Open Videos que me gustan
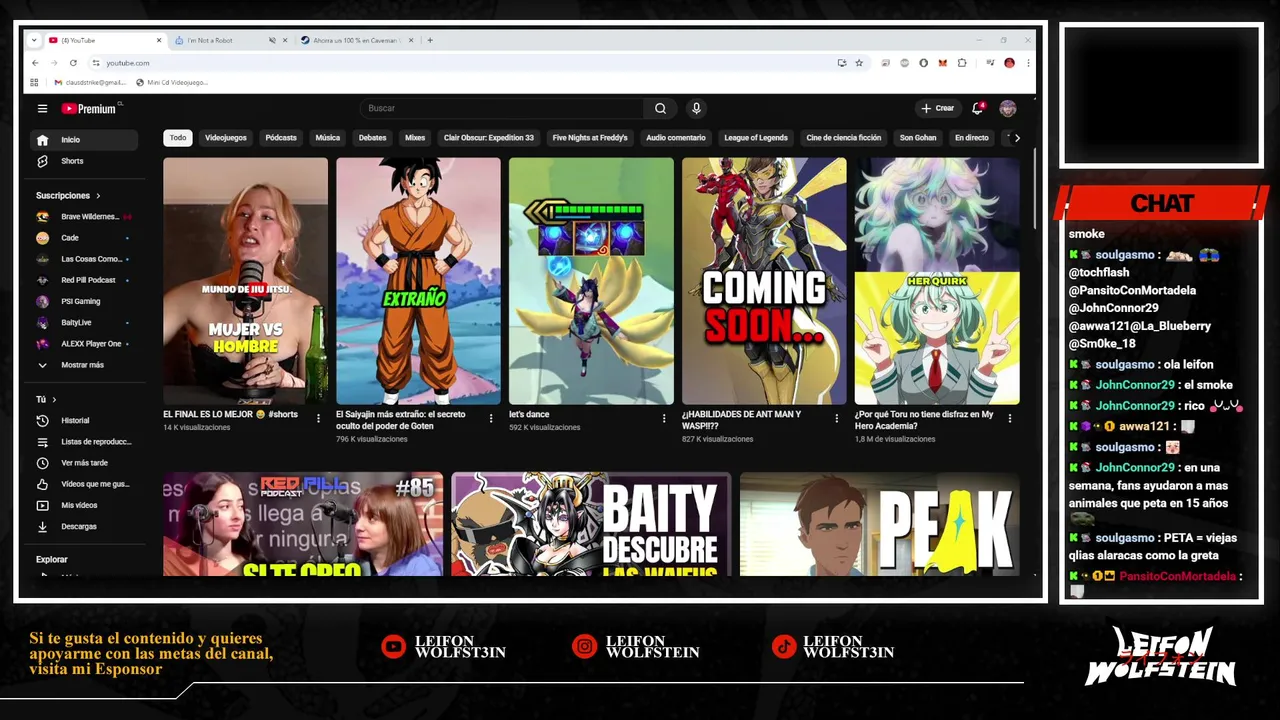 84,484
